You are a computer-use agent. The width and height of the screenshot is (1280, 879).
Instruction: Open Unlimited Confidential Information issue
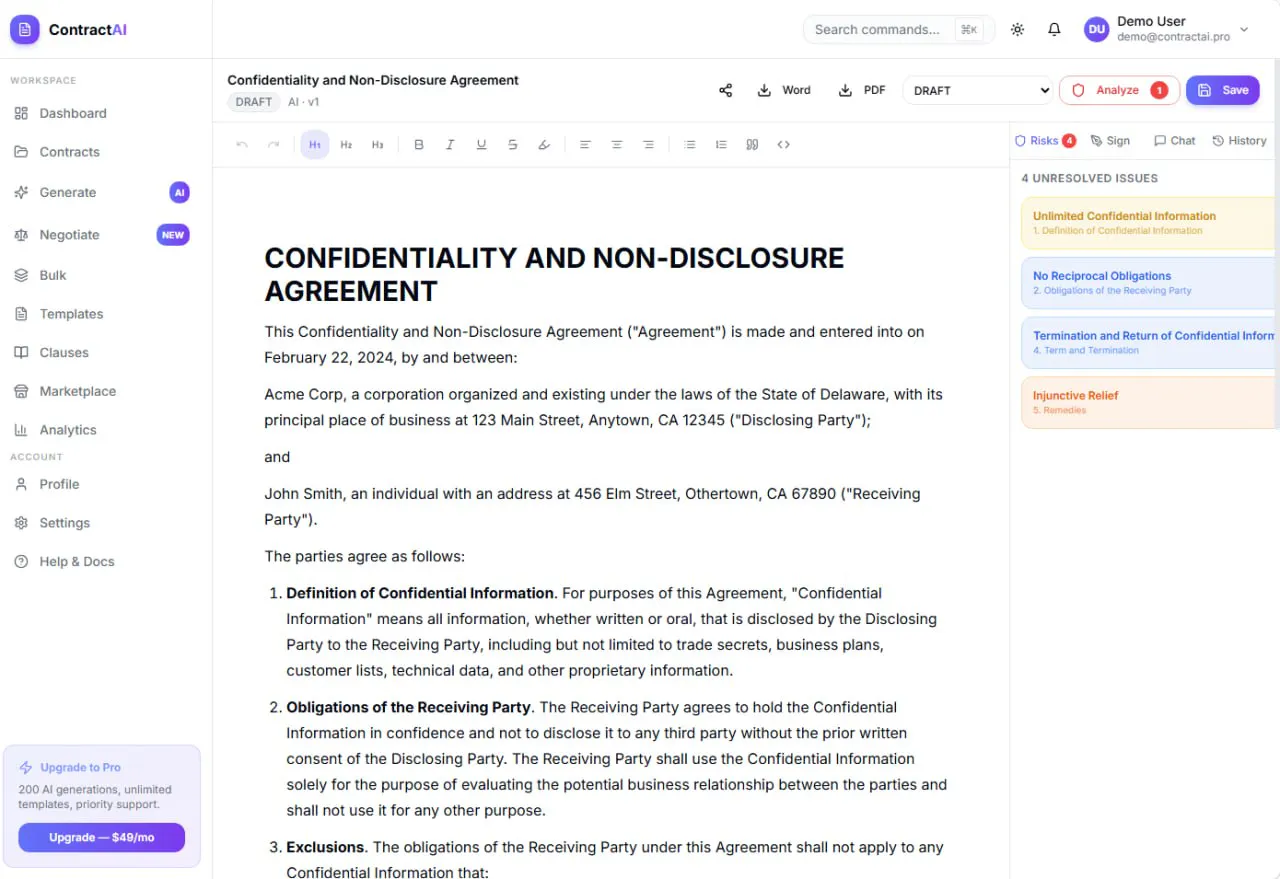tap(1150, 223)
